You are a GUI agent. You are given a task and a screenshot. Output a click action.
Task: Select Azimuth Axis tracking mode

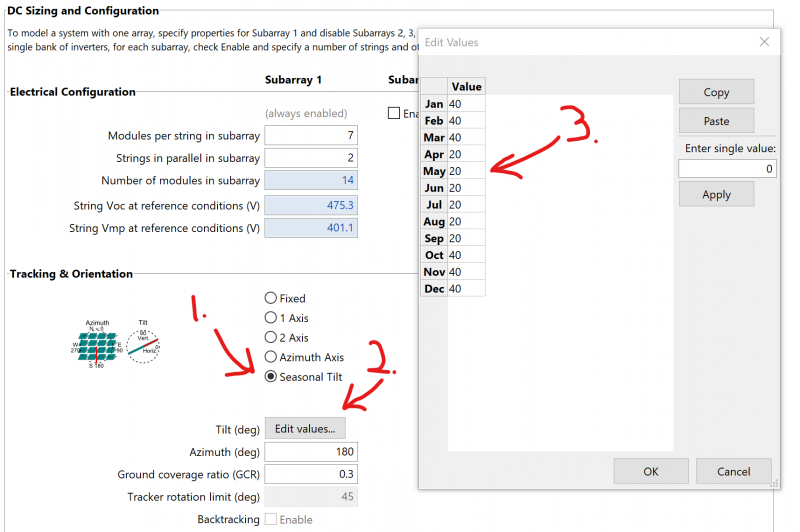(x=270, y=357)
